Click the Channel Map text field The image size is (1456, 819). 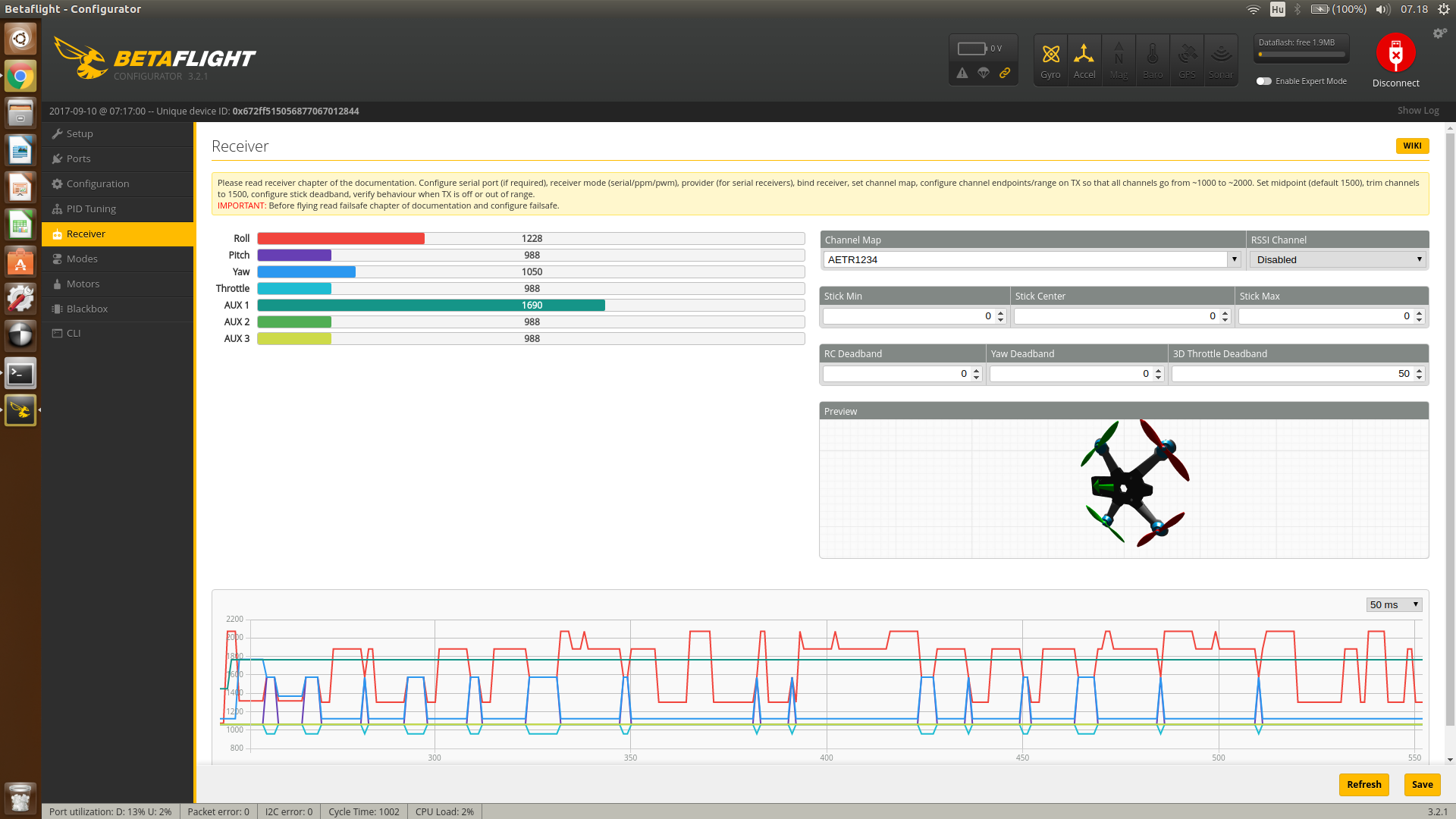1025,259
